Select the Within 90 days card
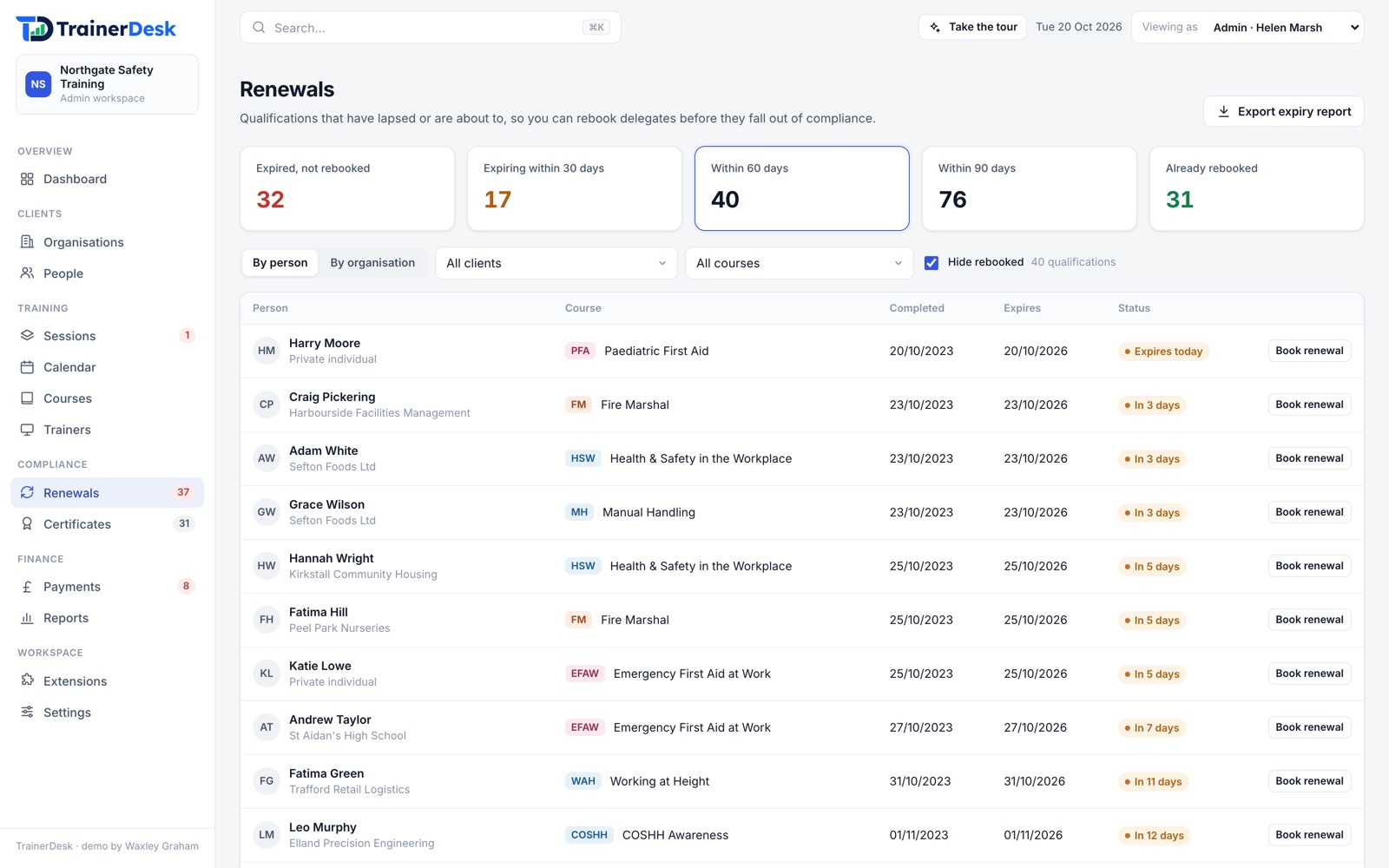This screenshot has width=1389, height=868. pyautogui.click(x=1030, y=188)
